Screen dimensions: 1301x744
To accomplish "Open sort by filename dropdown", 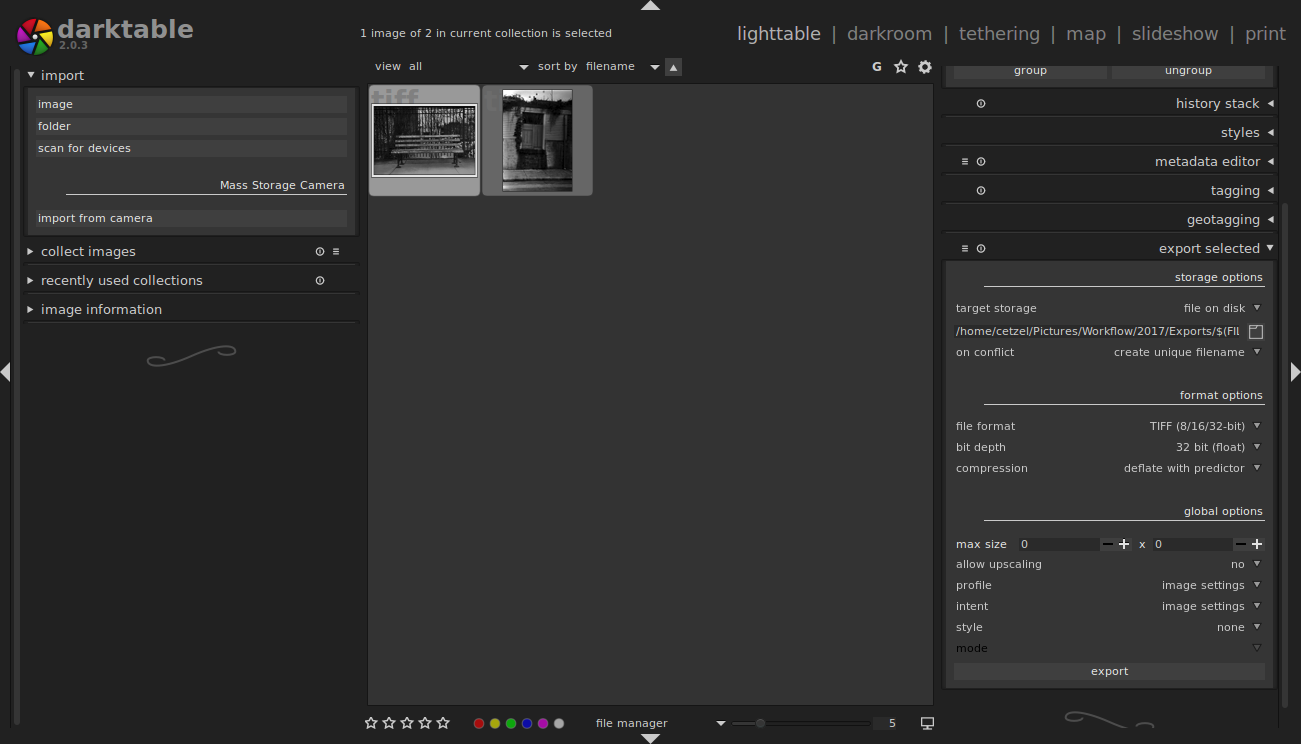I will (623, 67).
